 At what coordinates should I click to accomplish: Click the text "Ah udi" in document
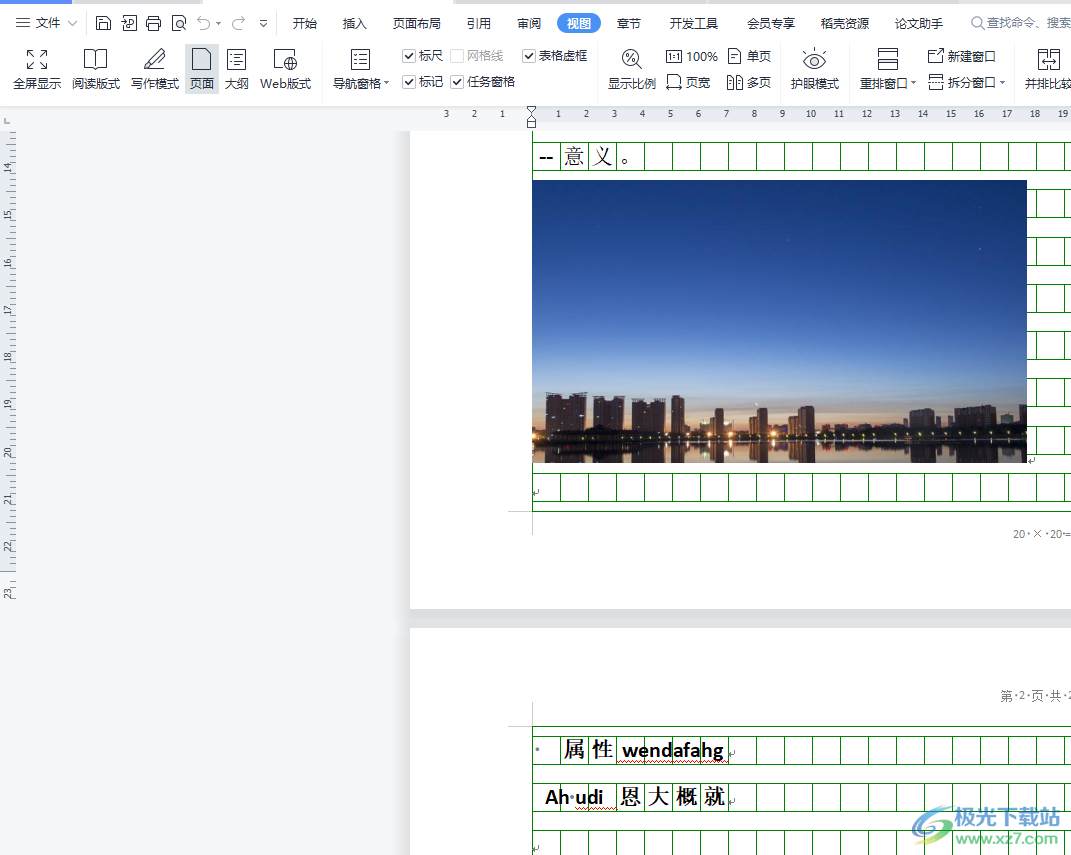pyautogui.click(x=574, y=797)
